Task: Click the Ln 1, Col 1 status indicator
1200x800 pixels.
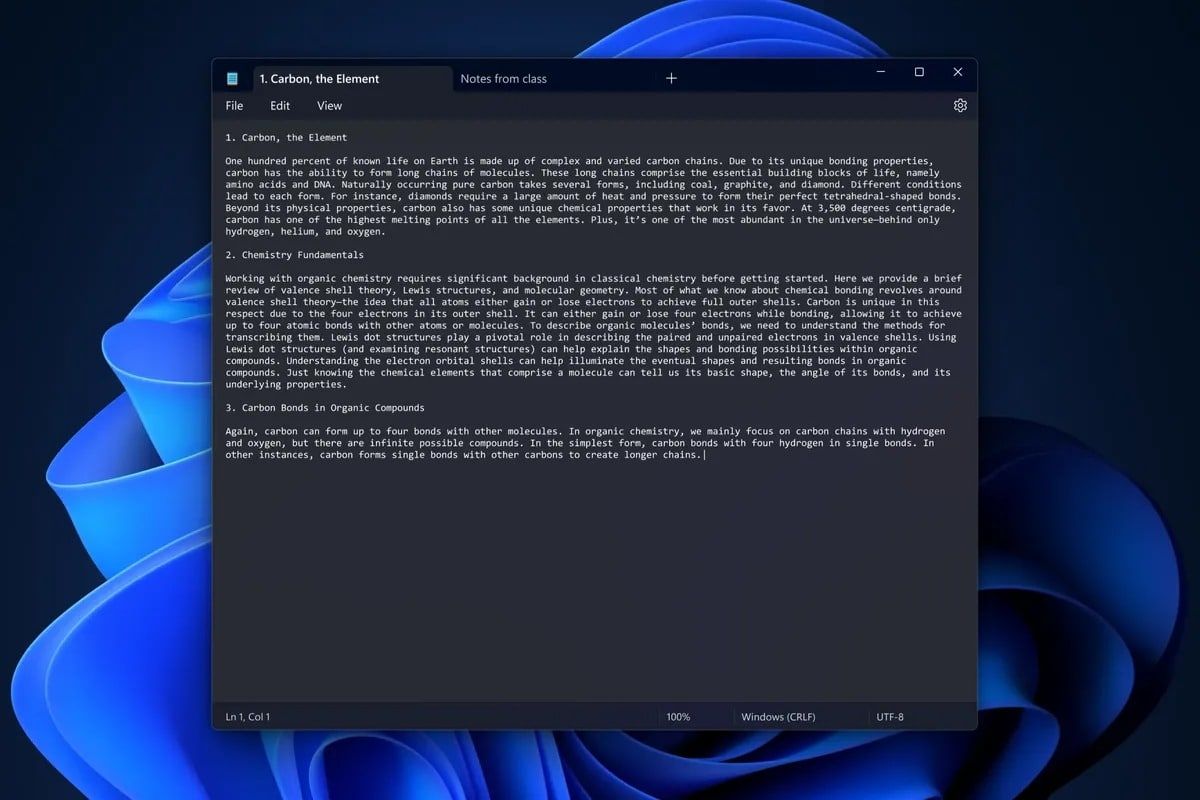Action: pyautogui.click(x=248, y=717)
